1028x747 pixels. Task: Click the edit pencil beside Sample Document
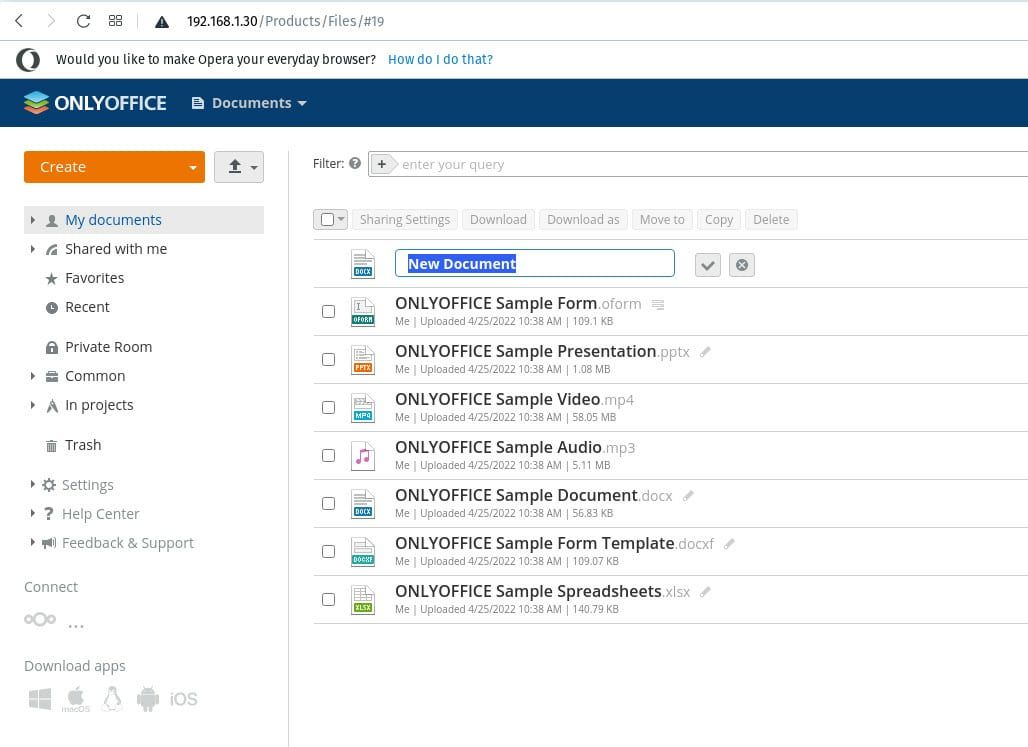pos(688,495)
